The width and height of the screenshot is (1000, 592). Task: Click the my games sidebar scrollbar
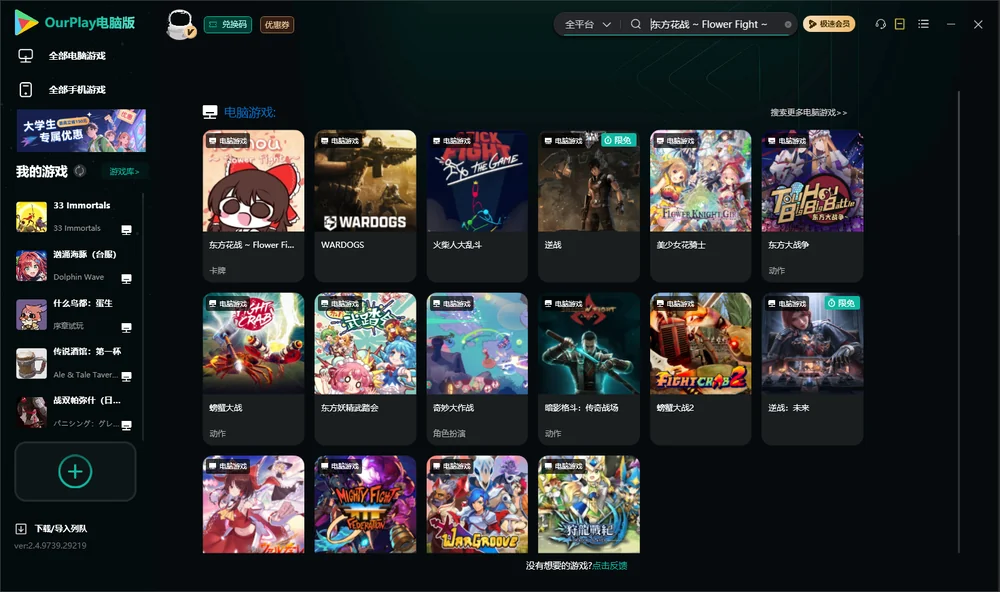pyautogui.click(x=143, y=316)
